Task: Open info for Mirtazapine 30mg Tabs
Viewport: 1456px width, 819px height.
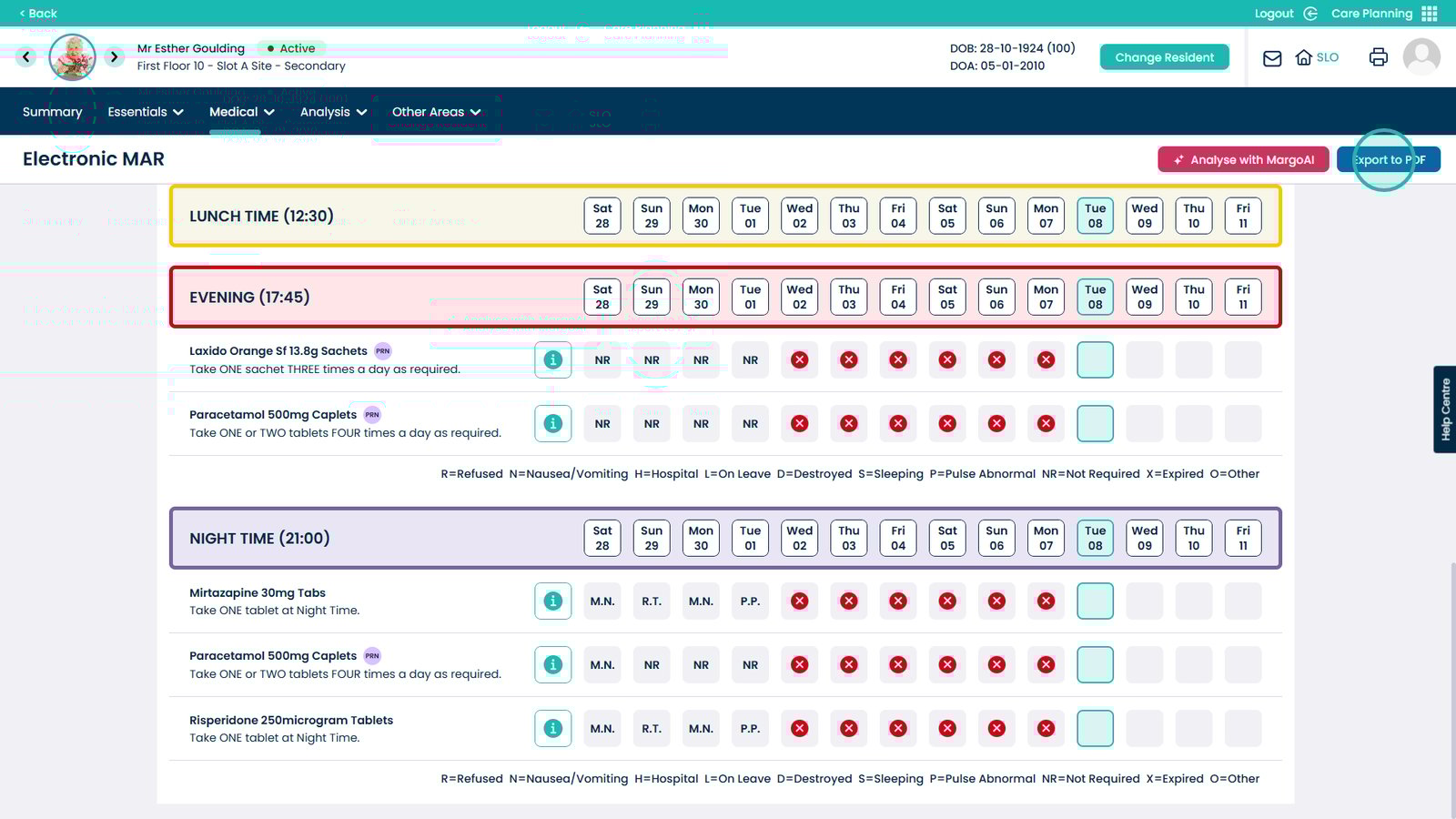Action: (x=552, y=602)
